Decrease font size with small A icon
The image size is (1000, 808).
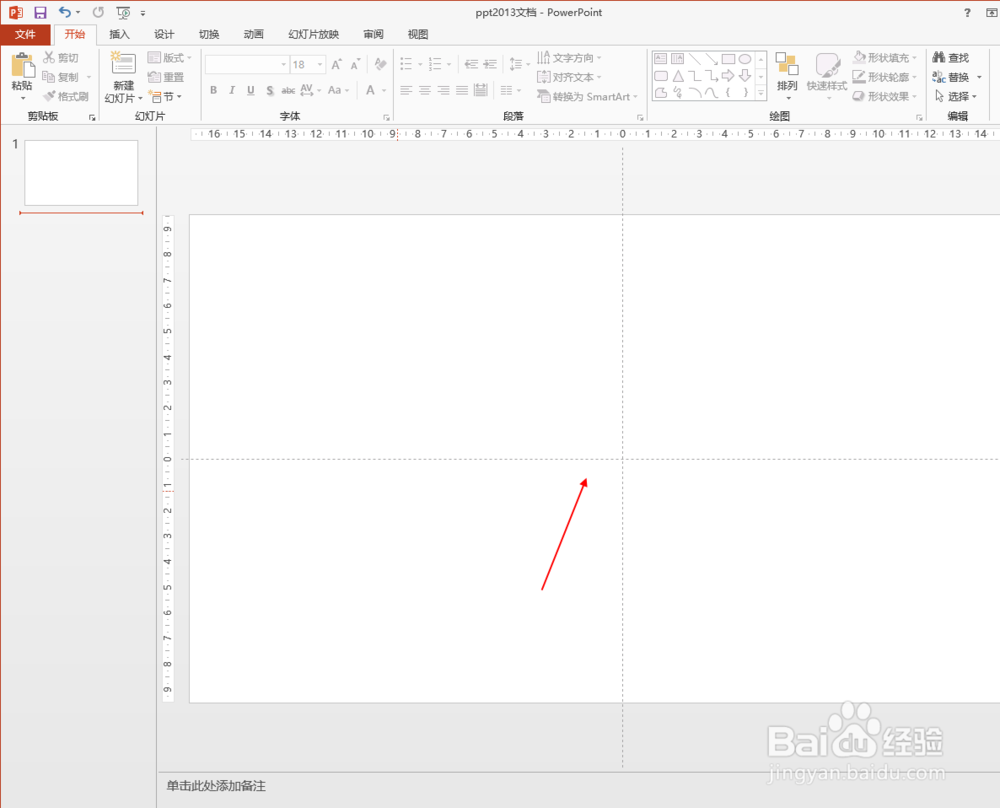point(356,64)
